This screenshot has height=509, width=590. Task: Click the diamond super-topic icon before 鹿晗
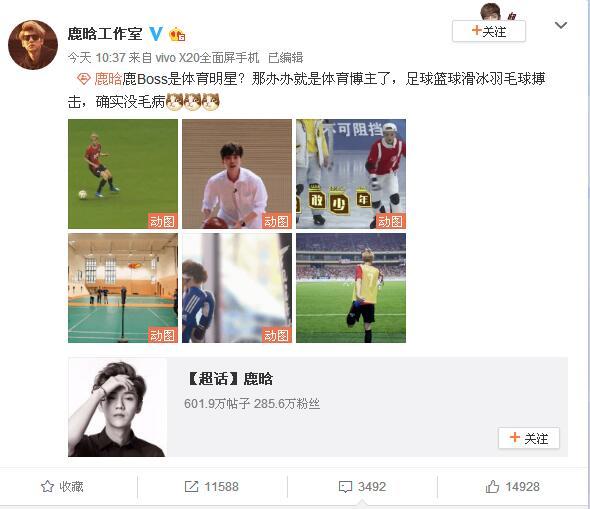coord(84,79)
